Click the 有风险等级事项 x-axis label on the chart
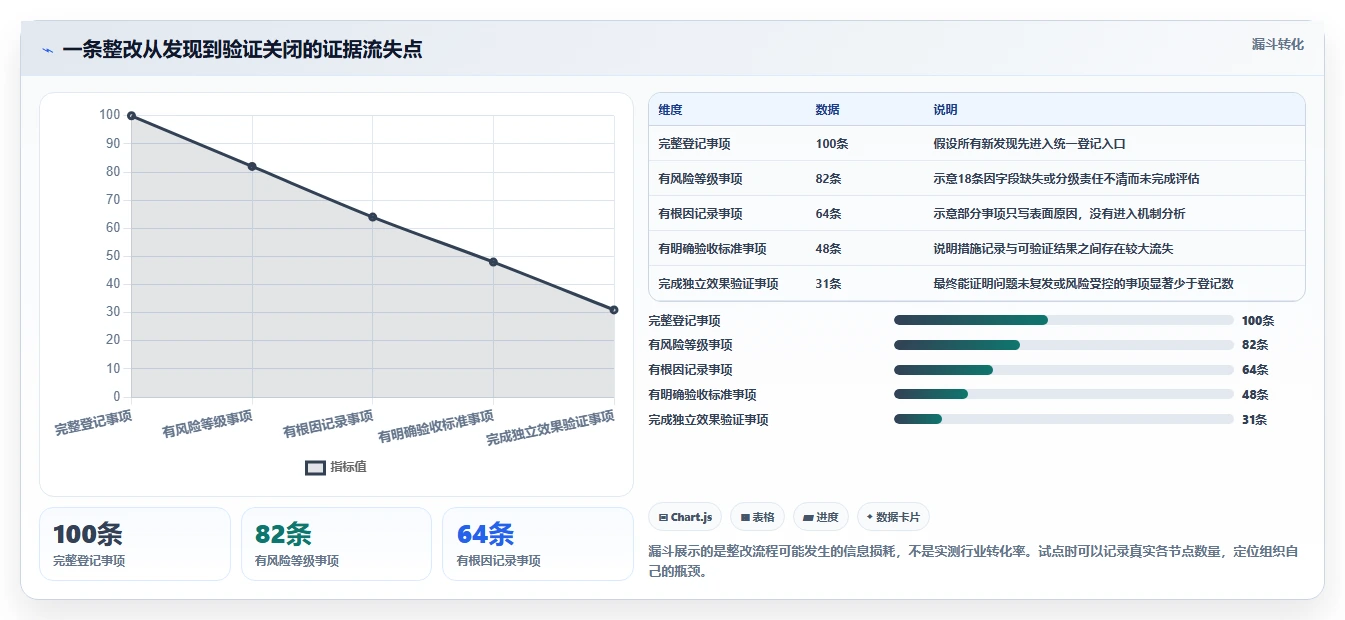The height and width of the screenshot is (620, 1345). pyautogui.click(x=207, y=423)
